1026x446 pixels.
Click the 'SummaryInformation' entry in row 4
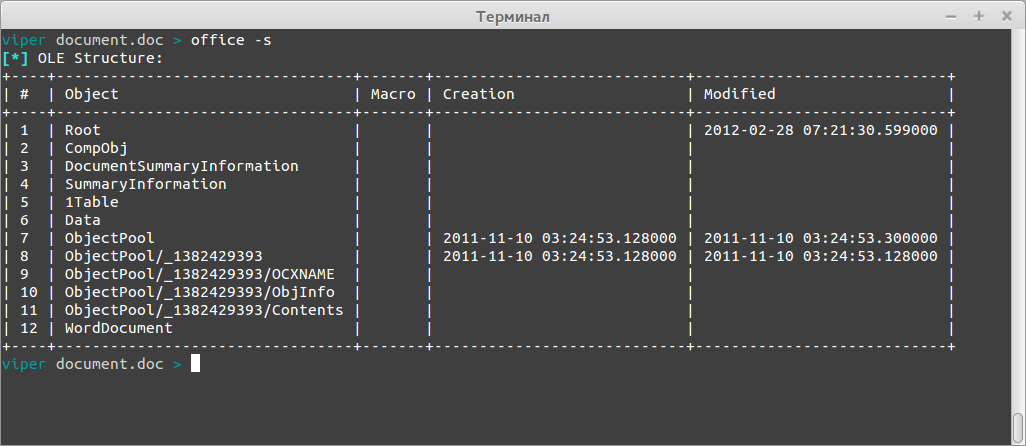point(146,184)
